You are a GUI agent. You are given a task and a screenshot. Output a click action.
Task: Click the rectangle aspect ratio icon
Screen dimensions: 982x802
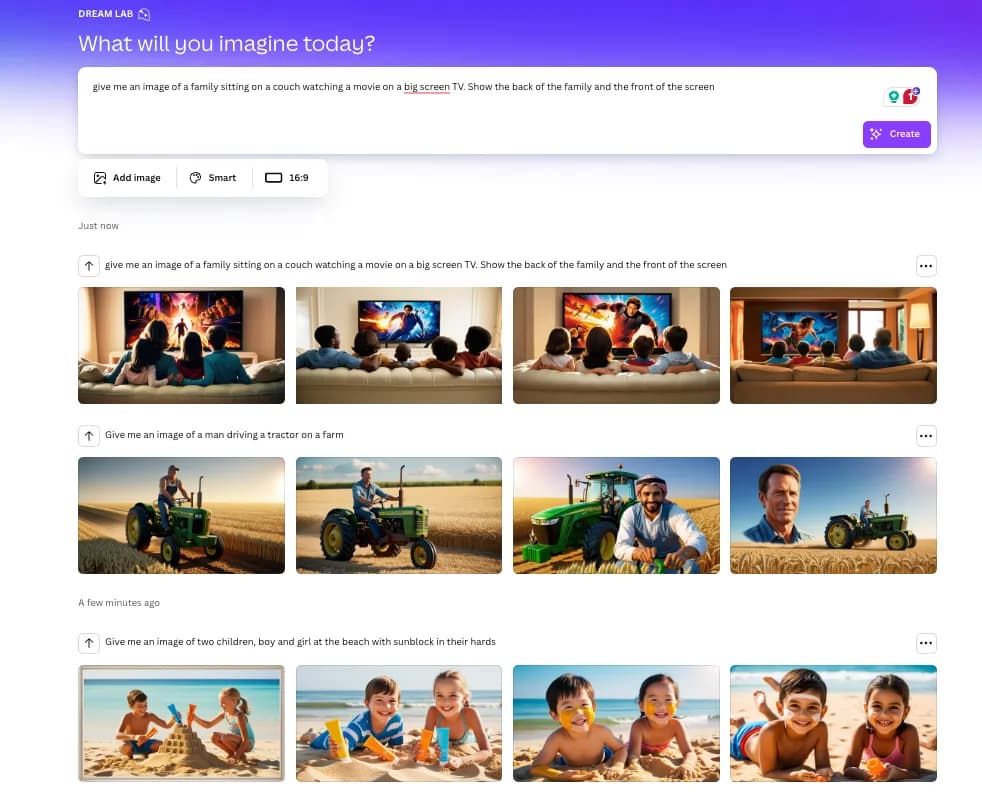[274, 178]
